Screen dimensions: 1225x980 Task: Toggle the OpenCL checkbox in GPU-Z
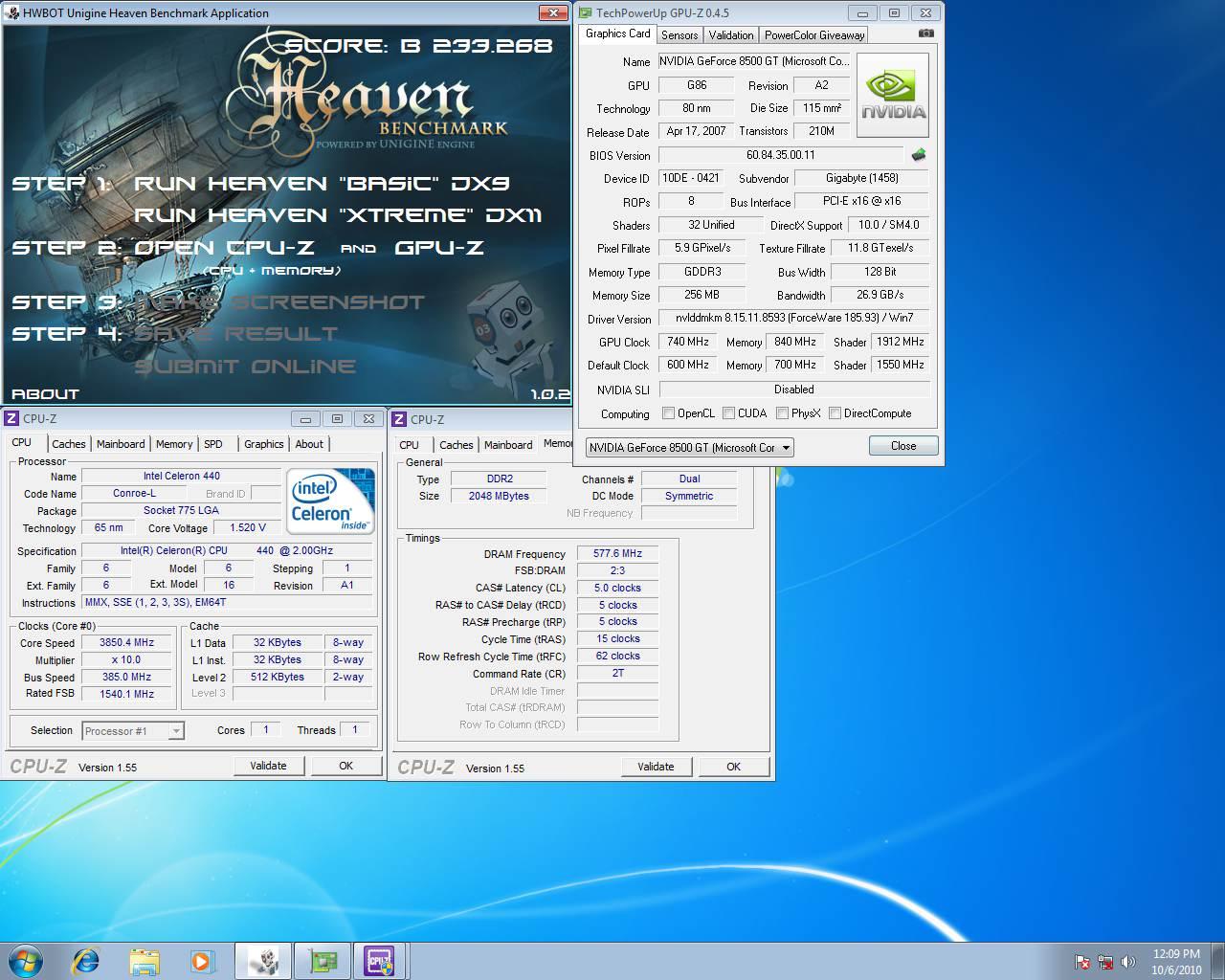click(x=669, y=413)
